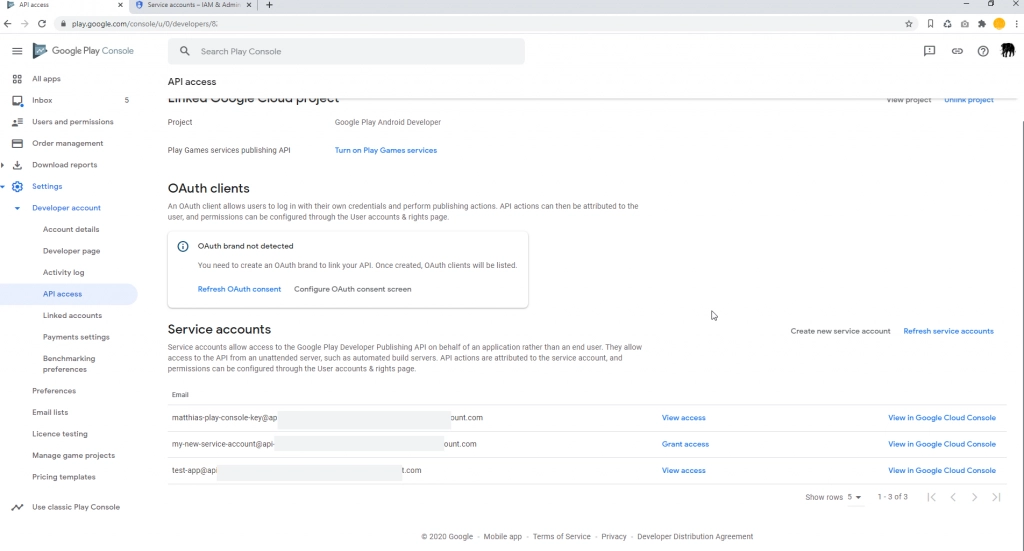Click the copy link icon in header
Screen dimensions: 1024x551
(957, 51)
